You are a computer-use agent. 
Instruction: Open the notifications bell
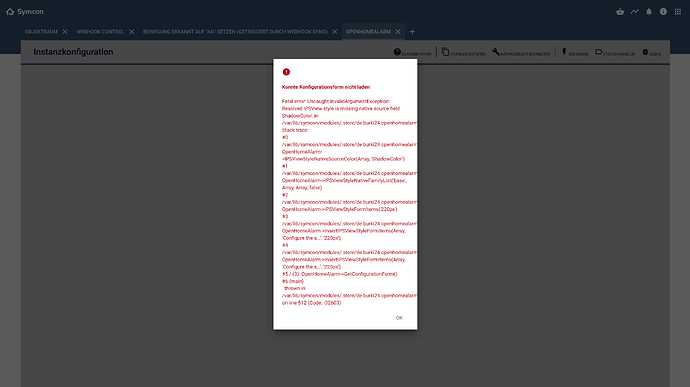click(649, 12)
